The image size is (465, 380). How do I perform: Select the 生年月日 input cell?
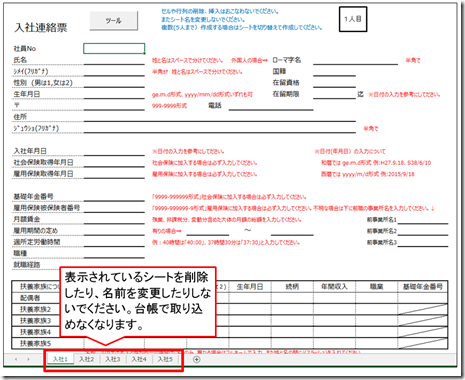(x=114, y=94)
